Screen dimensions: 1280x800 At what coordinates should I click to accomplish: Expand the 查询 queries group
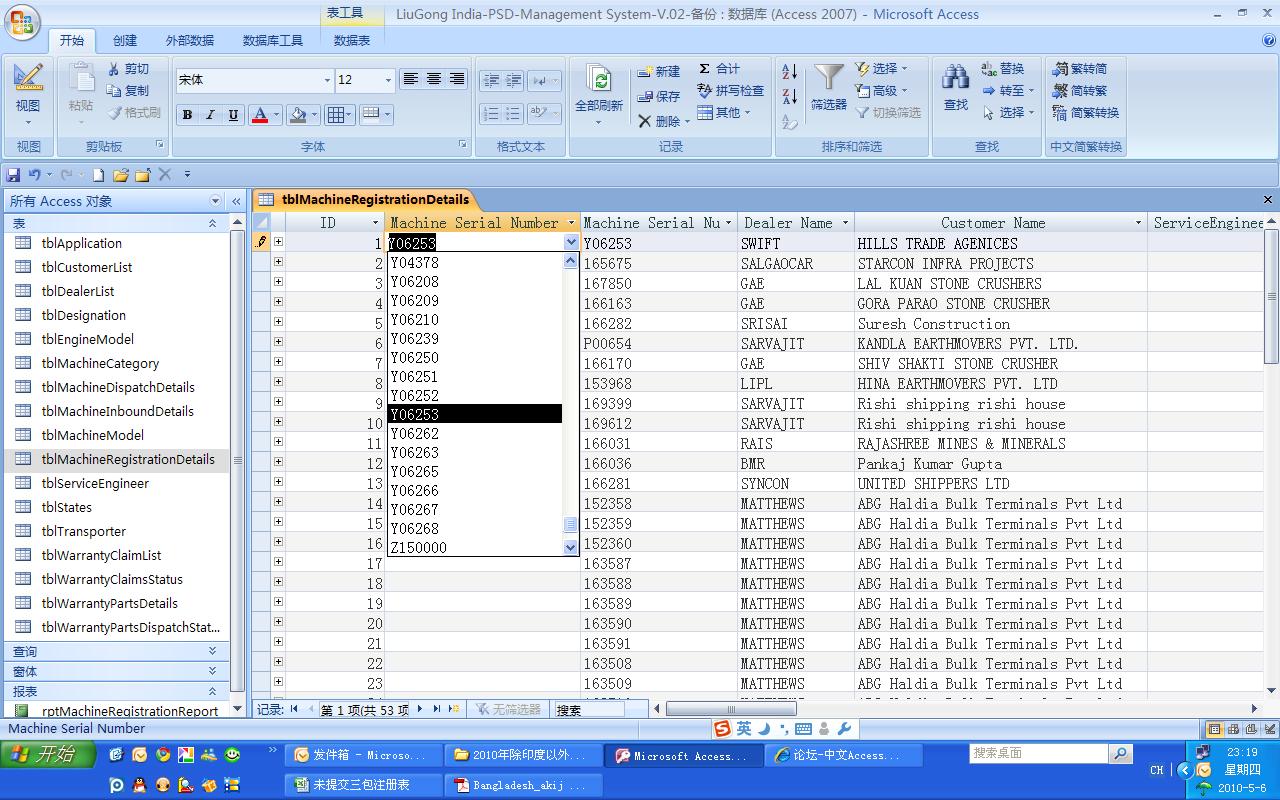[x=212, y=651]
